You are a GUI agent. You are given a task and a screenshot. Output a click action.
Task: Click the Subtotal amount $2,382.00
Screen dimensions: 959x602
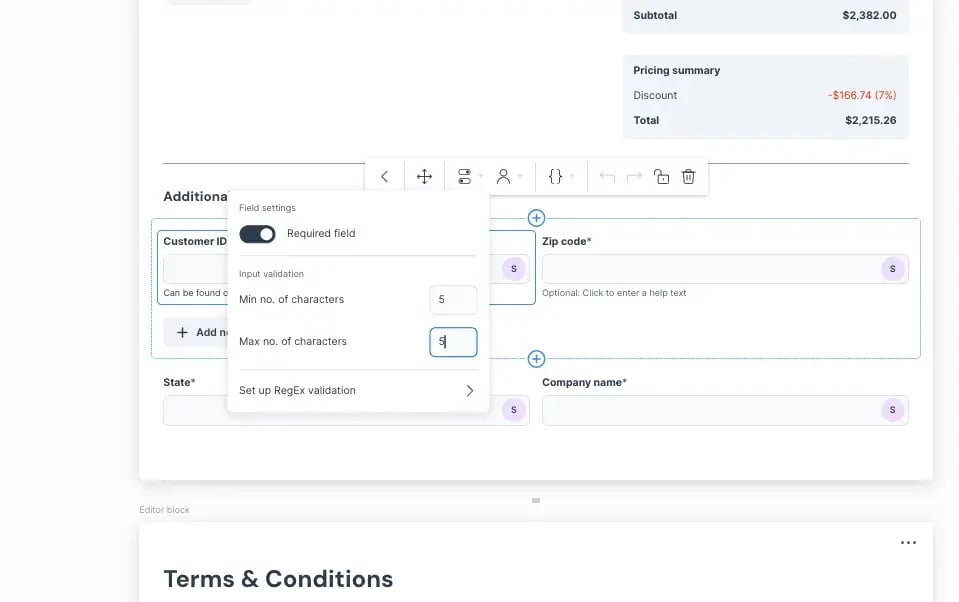(x=869, y=15)
